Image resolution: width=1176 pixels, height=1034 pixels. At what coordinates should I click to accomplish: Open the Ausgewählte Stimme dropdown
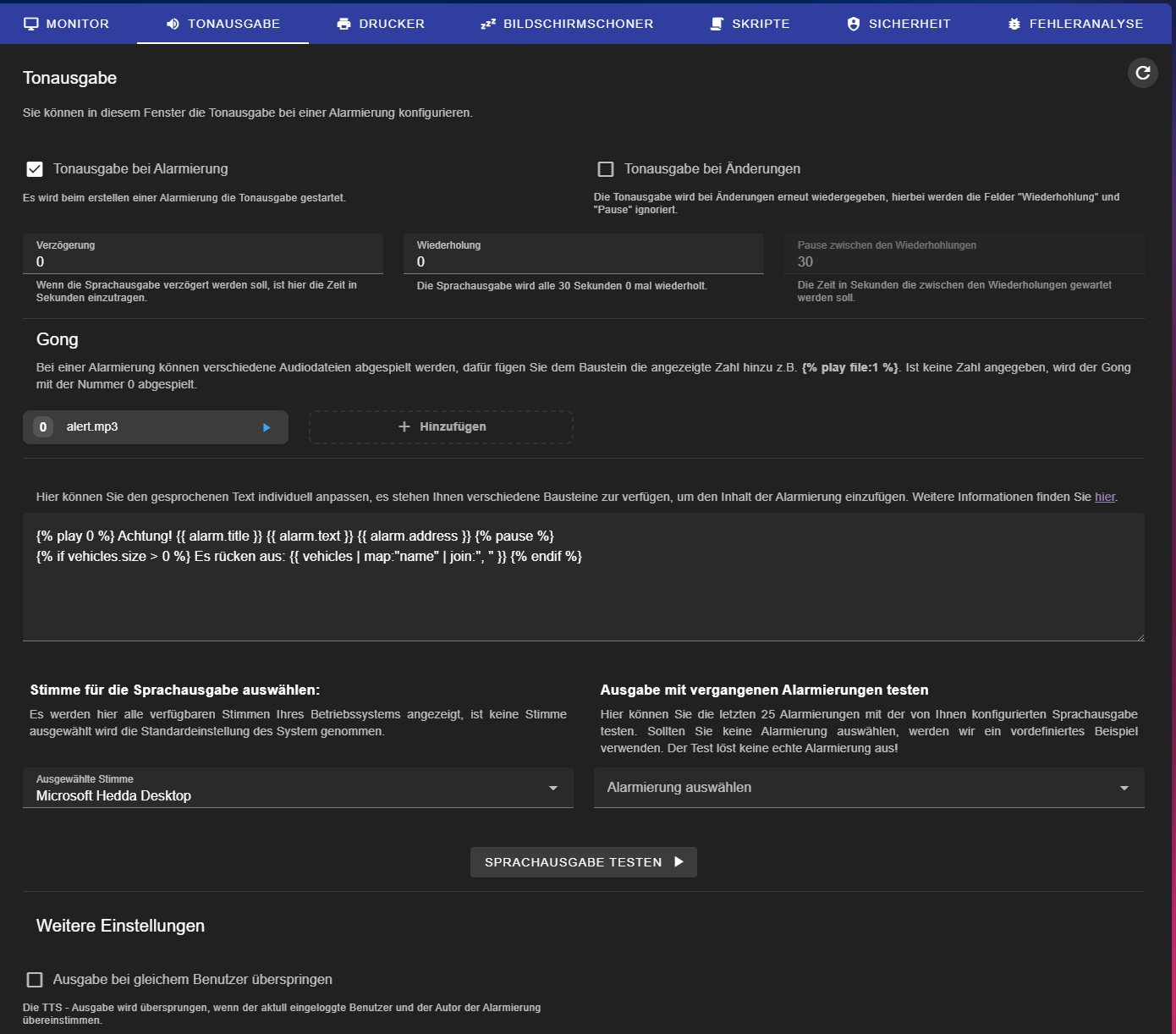click(298, 789)
